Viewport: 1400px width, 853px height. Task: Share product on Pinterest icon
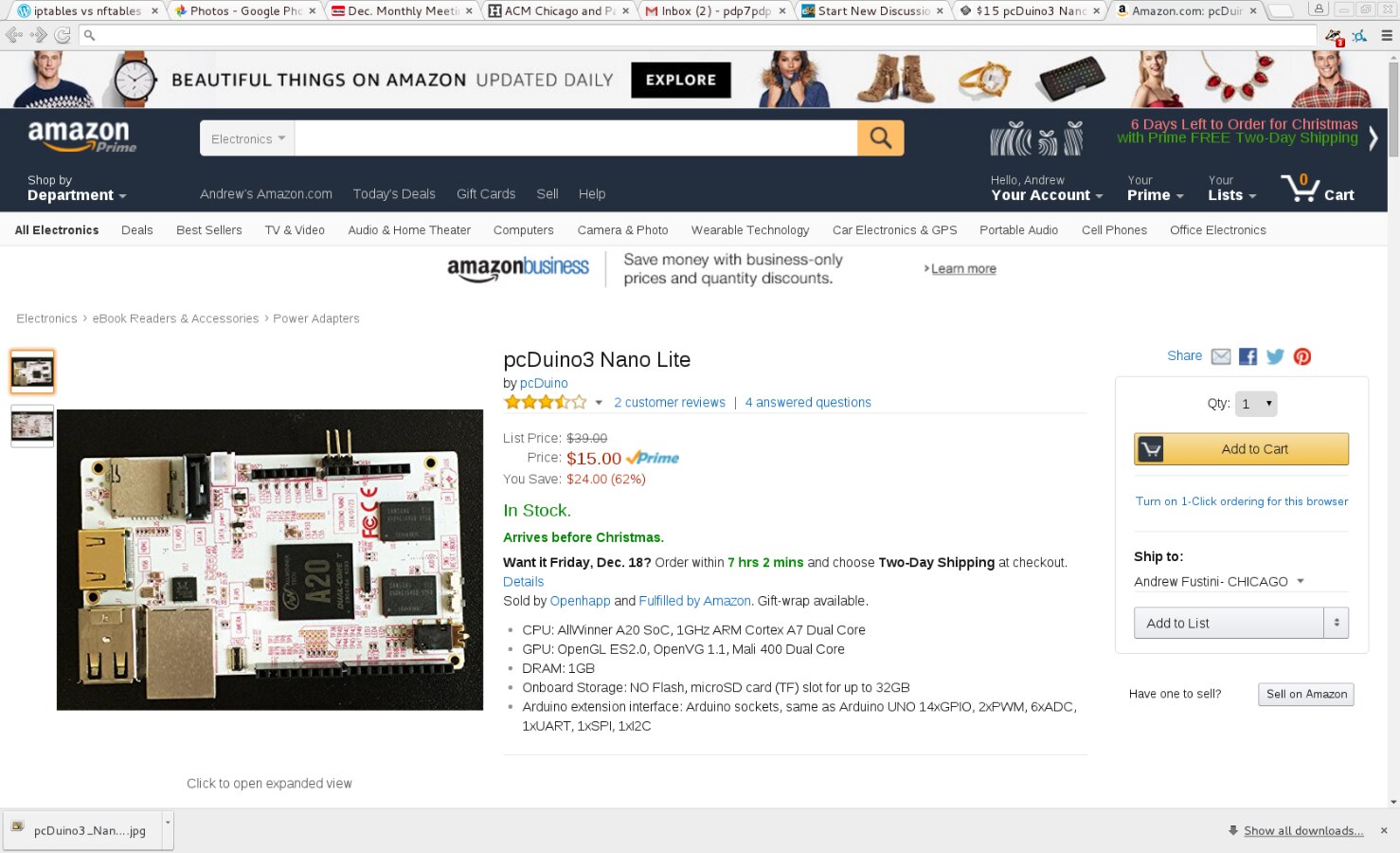click(x=1302, y=356)
